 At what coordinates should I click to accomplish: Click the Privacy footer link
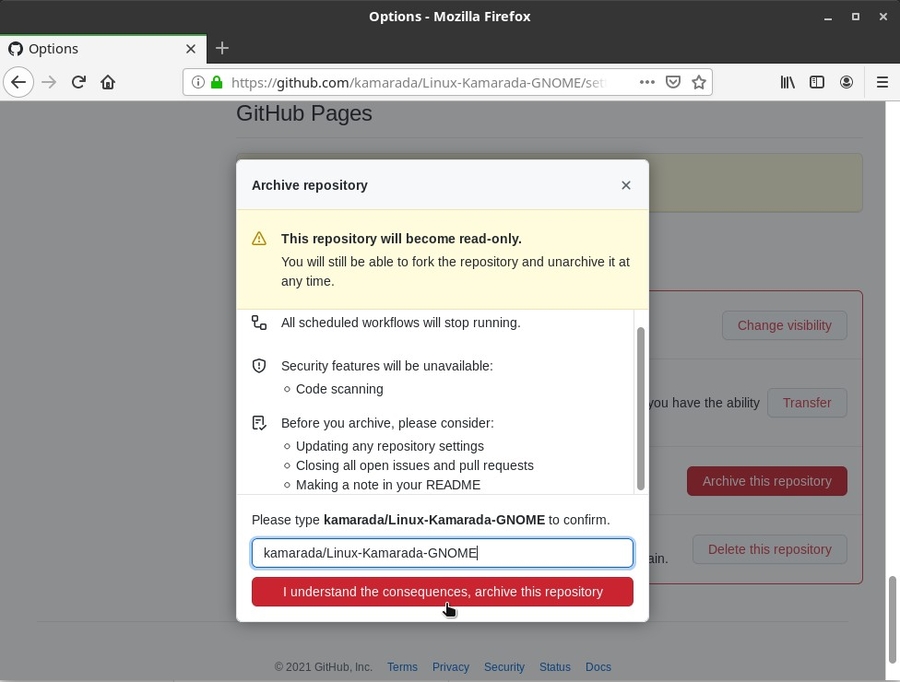(450, 667)
